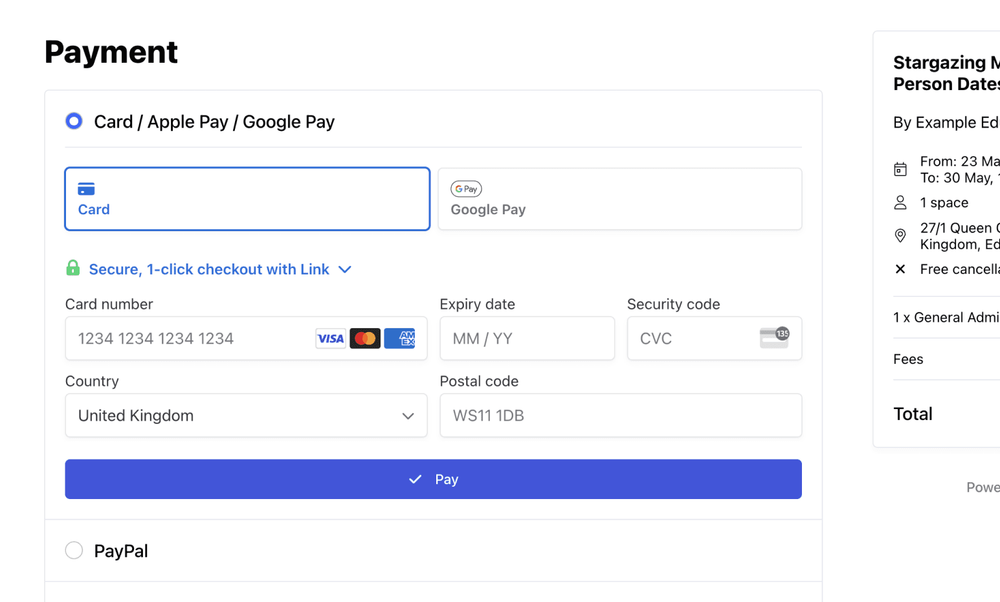The image size is (1000, 602).
Task: Click the American Express icon
Action: [x=400, y=338]
